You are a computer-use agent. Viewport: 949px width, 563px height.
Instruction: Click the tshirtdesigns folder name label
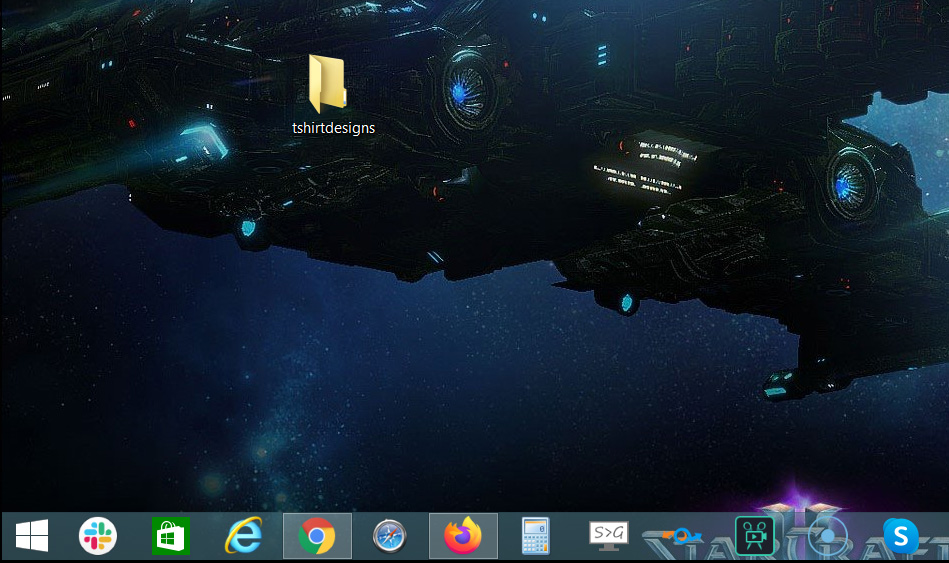click(333, 128)
